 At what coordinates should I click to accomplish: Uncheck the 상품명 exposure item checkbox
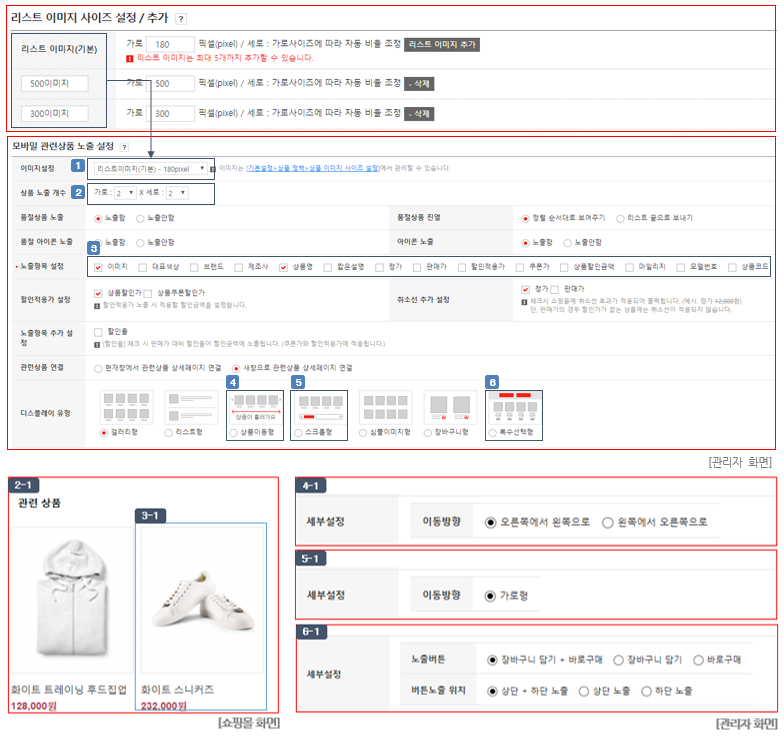[284, 267]
